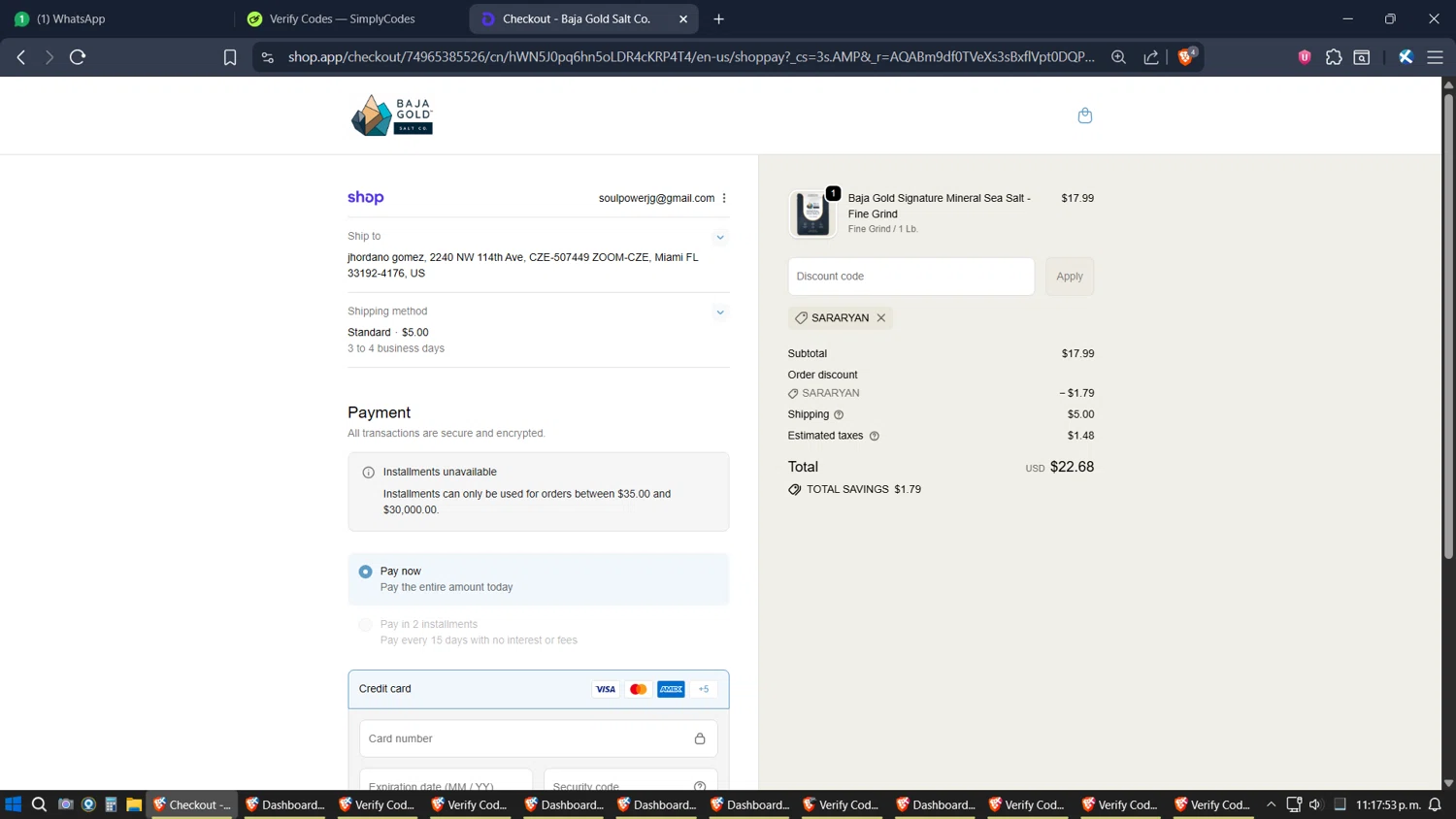The height and width of the screenshot is (819, 1456).
Task: Click the Card number field
Action: 538,738
